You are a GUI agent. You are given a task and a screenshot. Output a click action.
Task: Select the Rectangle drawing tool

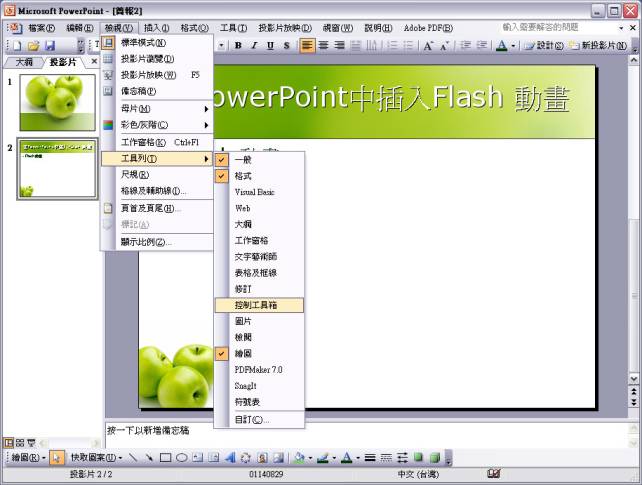[165, 458]
